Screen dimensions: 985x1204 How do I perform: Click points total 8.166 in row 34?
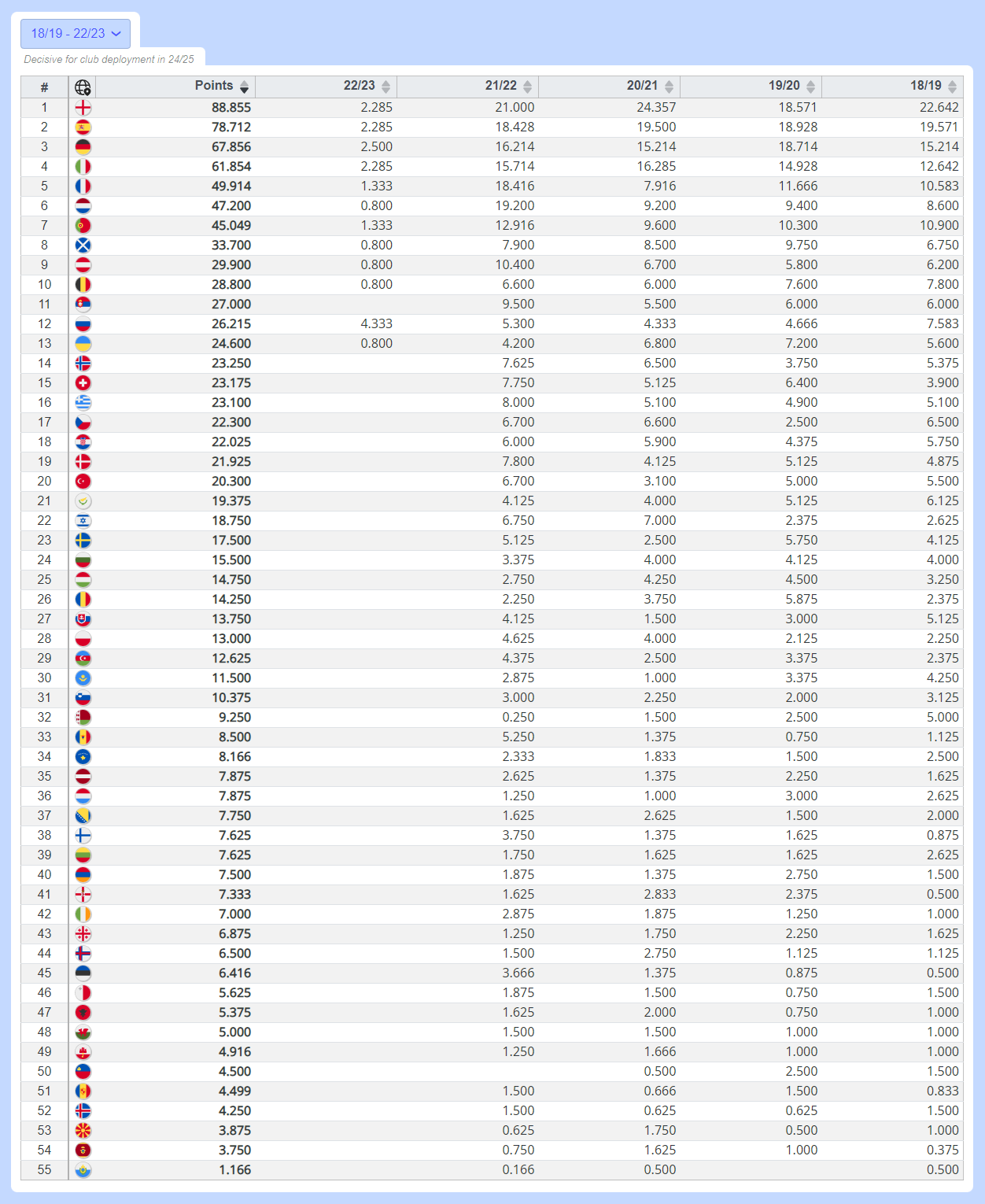(235, 757)
